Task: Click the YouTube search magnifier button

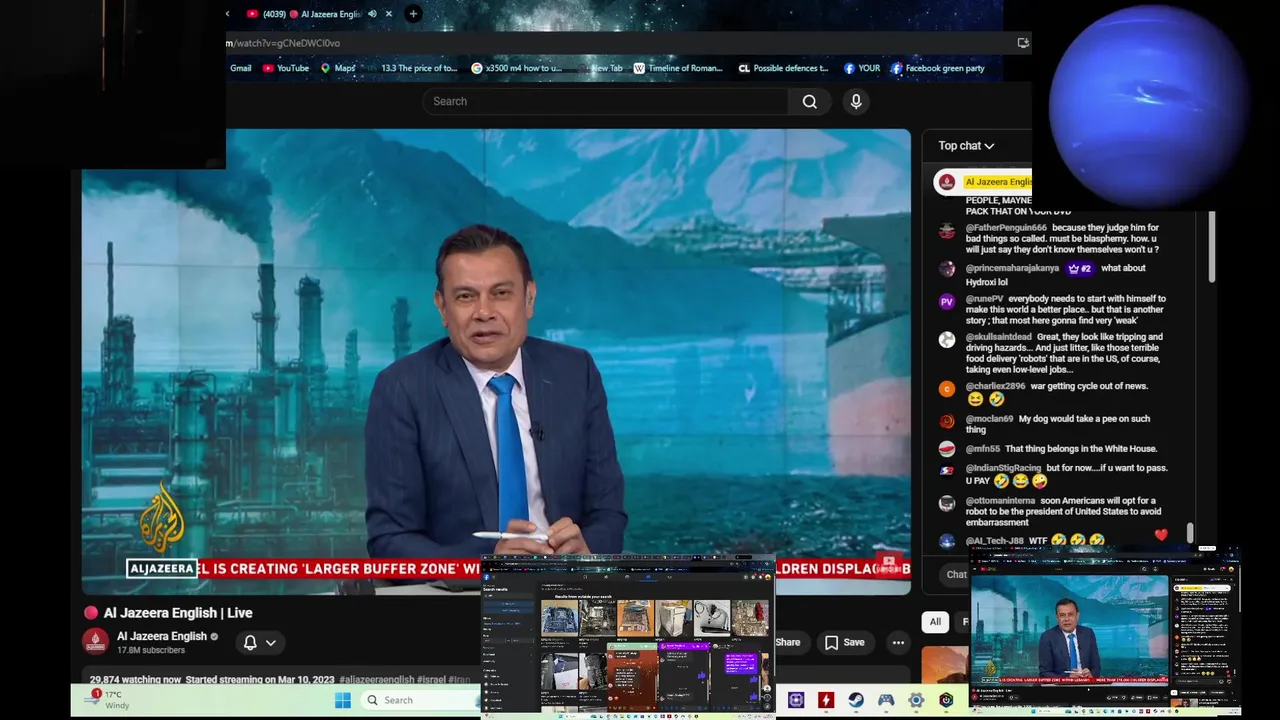Action: coord(810,101)
